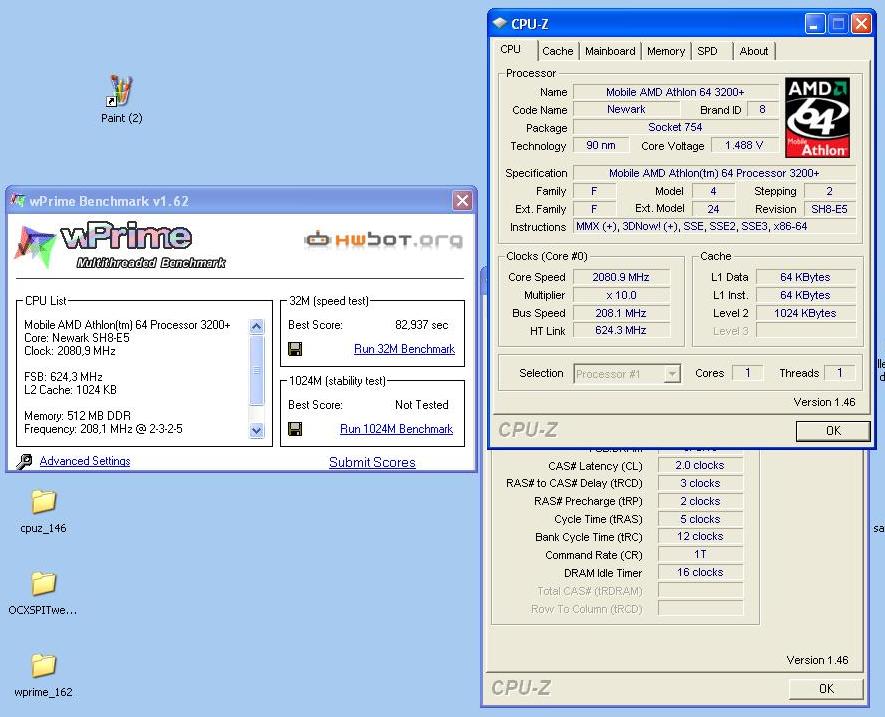This screenshot has width=885, height=717.
Task: Click the wPrime title bar icon
Action: pyautogui.click(x=18, y=200)
